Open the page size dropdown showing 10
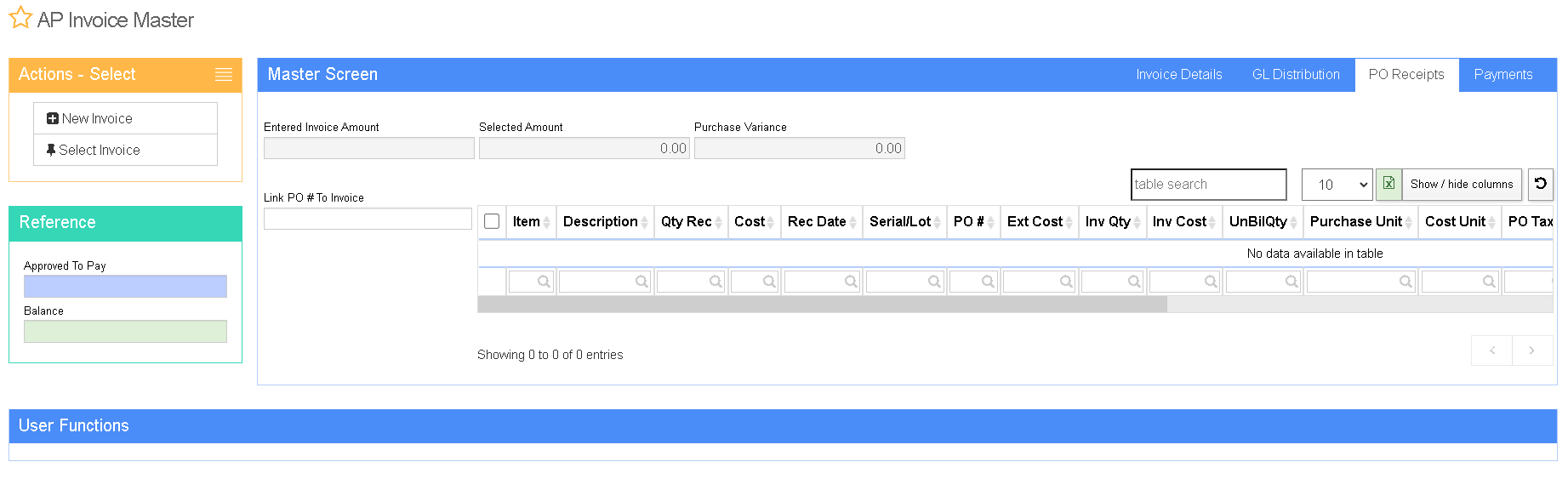 1337,185
